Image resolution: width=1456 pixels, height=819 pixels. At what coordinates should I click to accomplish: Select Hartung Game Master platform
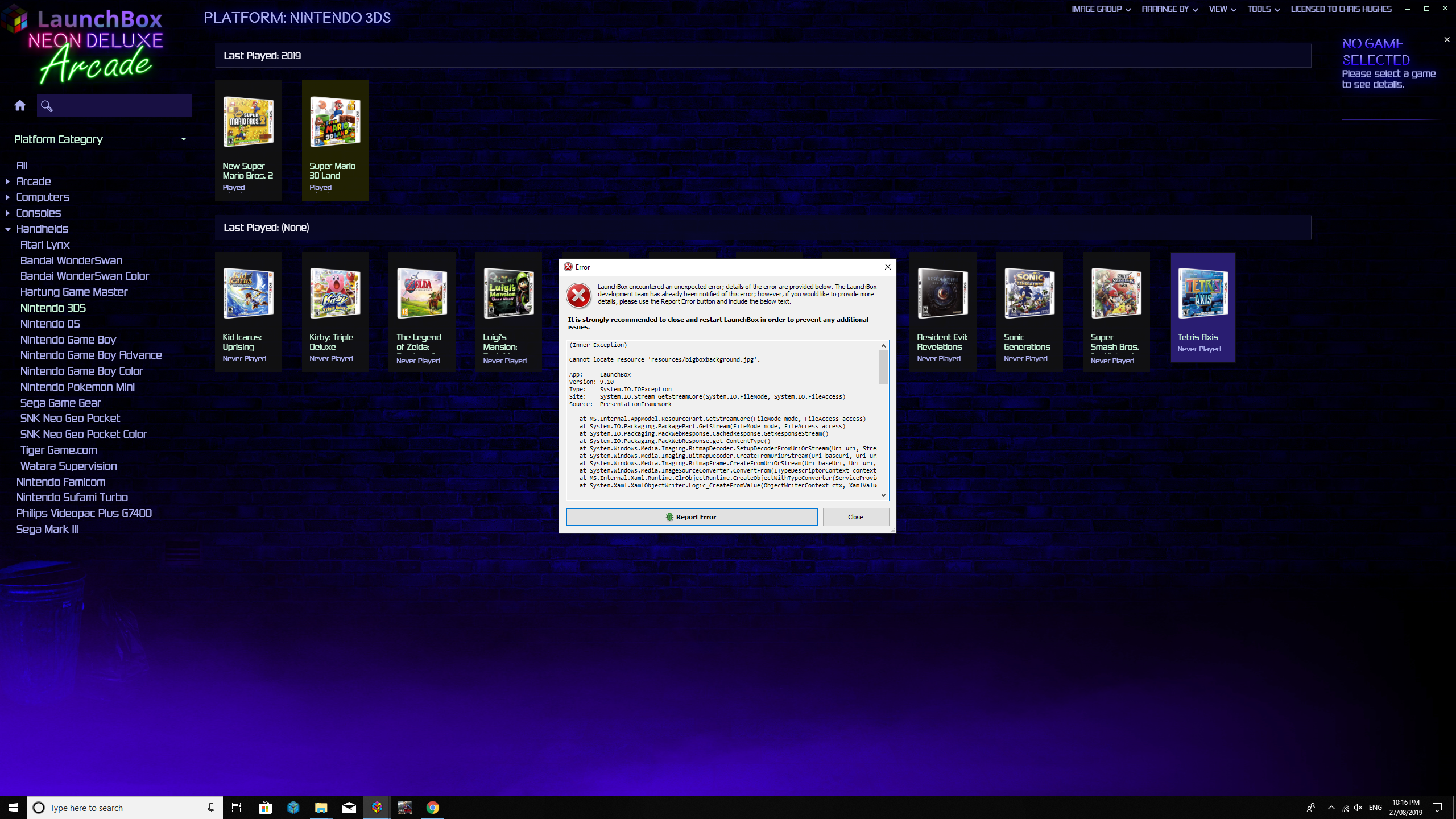pos(74,292)
